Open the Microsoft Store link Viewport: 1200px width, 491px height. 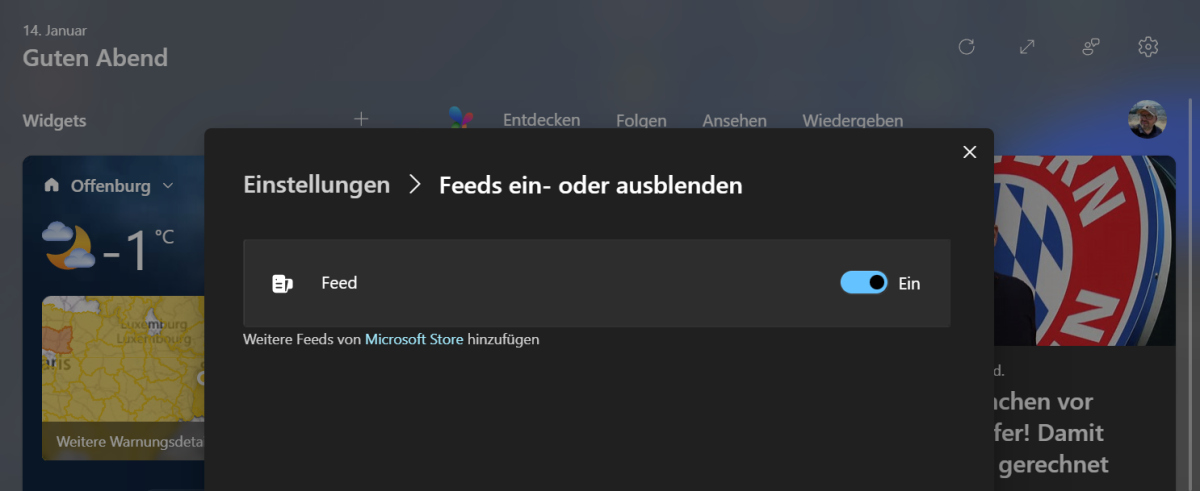(x=414, y=339)
